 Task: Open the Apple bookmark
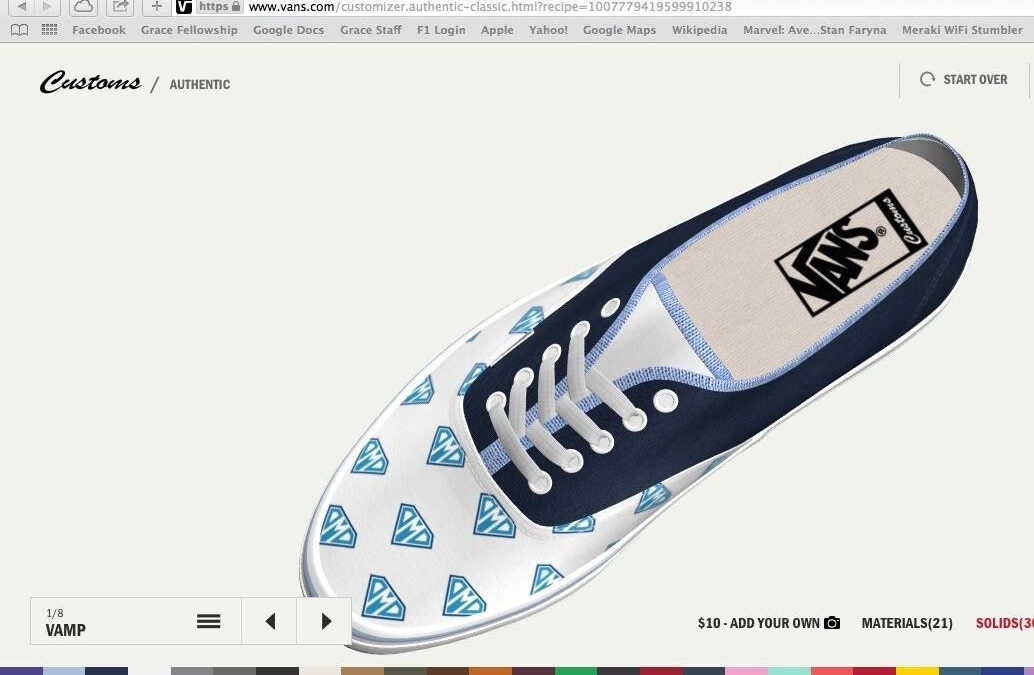[497, 30]
